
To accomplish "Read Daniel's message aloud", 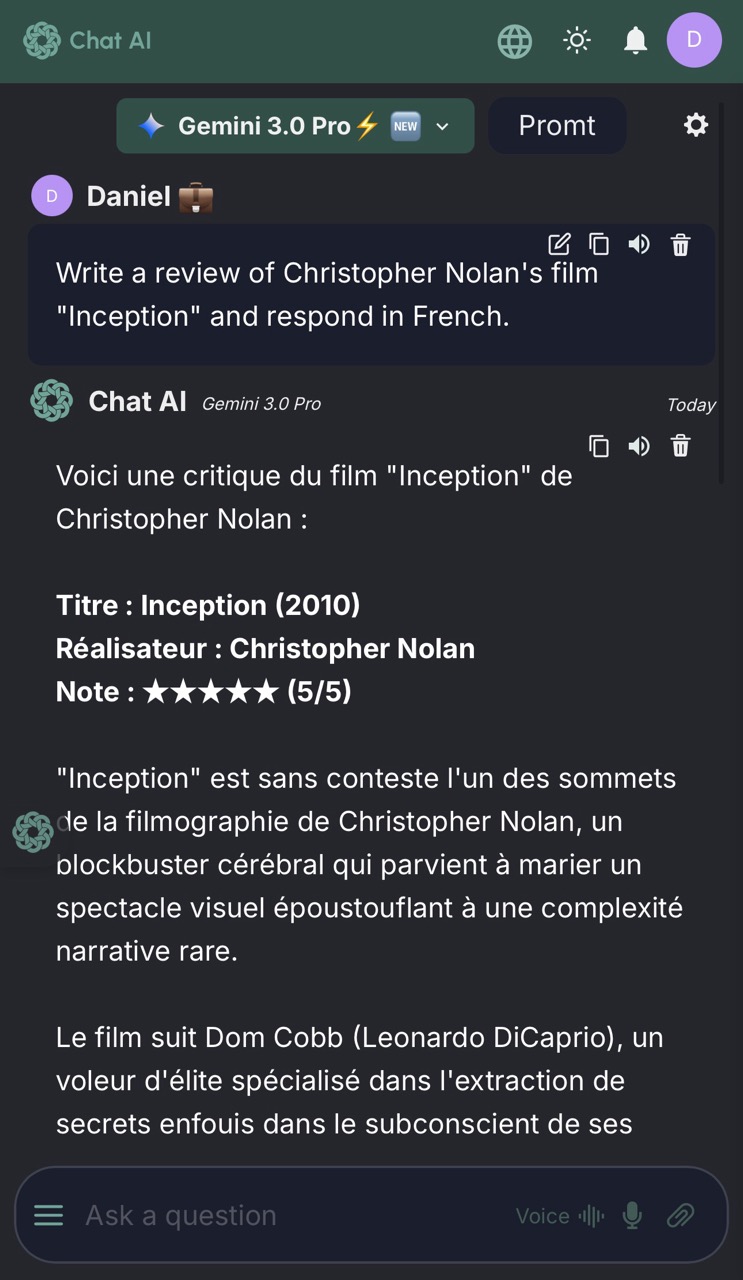I will (x=639, y=244).
